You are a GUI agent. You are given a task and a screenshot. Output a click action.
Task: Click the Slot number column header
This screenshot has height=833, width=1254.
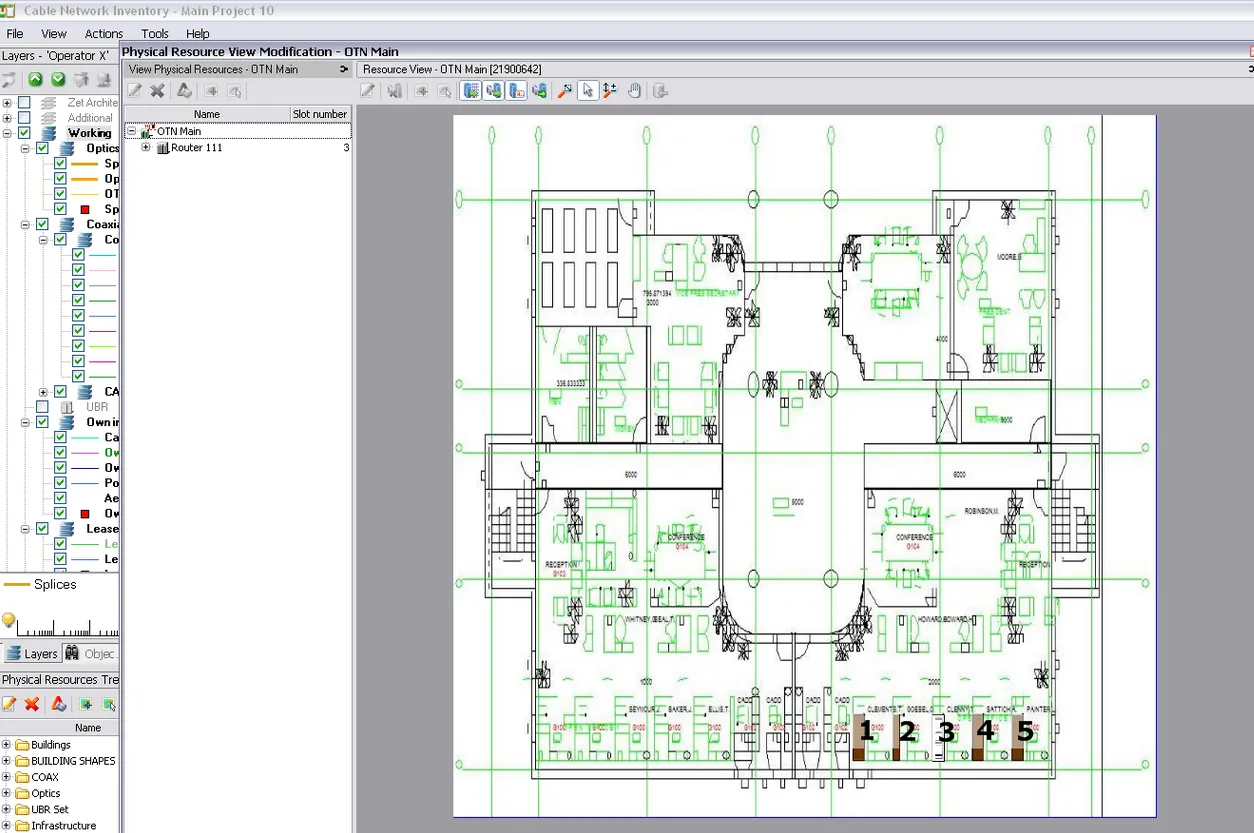click(320, 114)
